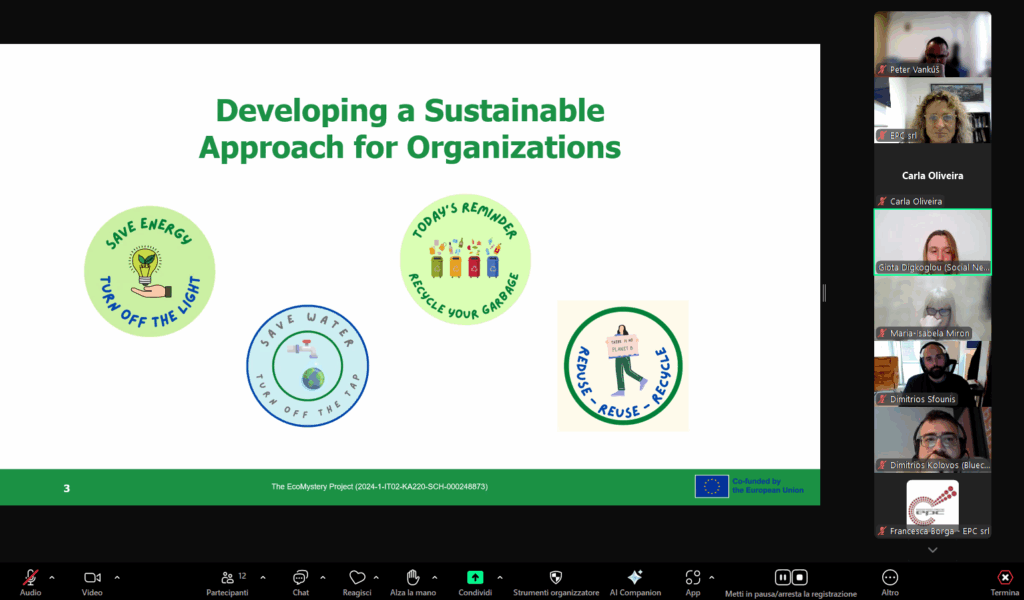Open the Partecipanti panel

point(227,578)
